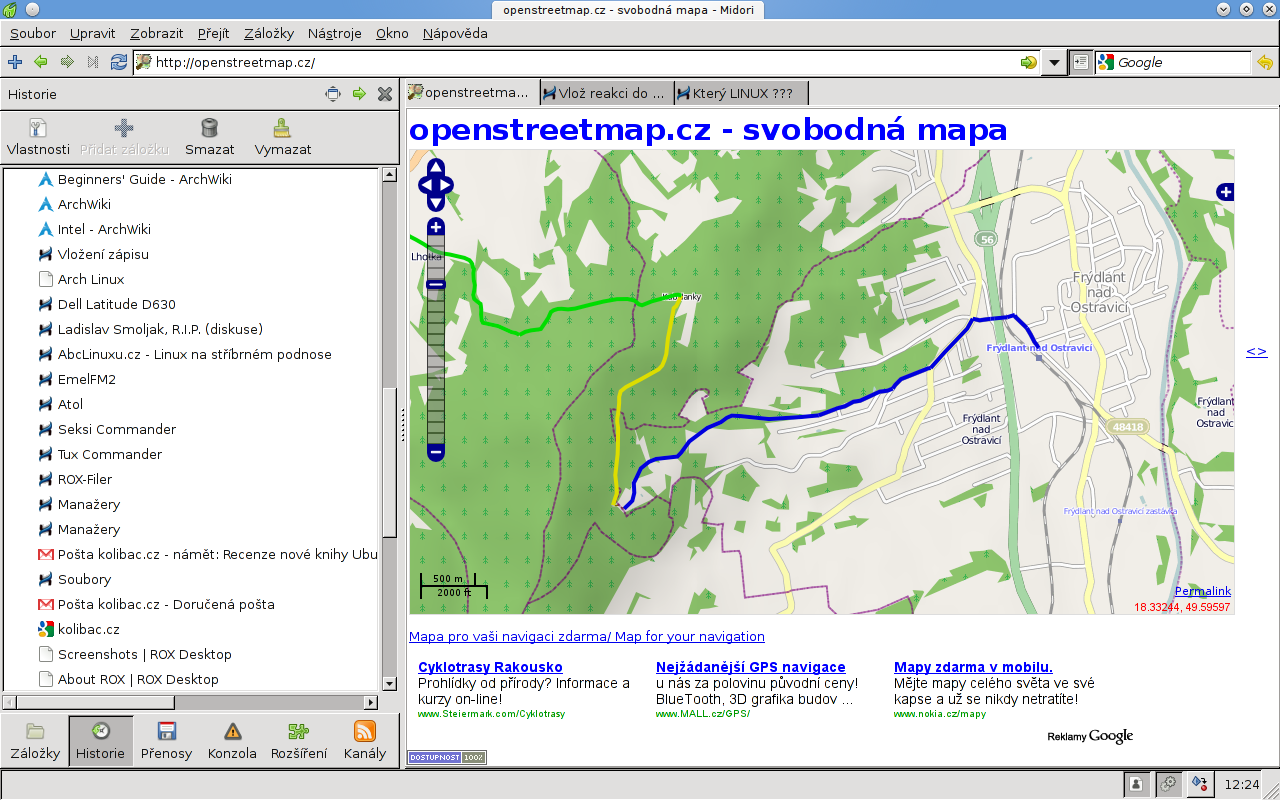
Task: Open 'Pošta kolibac.cz - Doručená pošta' entry
Action: (x=166, y=604)
